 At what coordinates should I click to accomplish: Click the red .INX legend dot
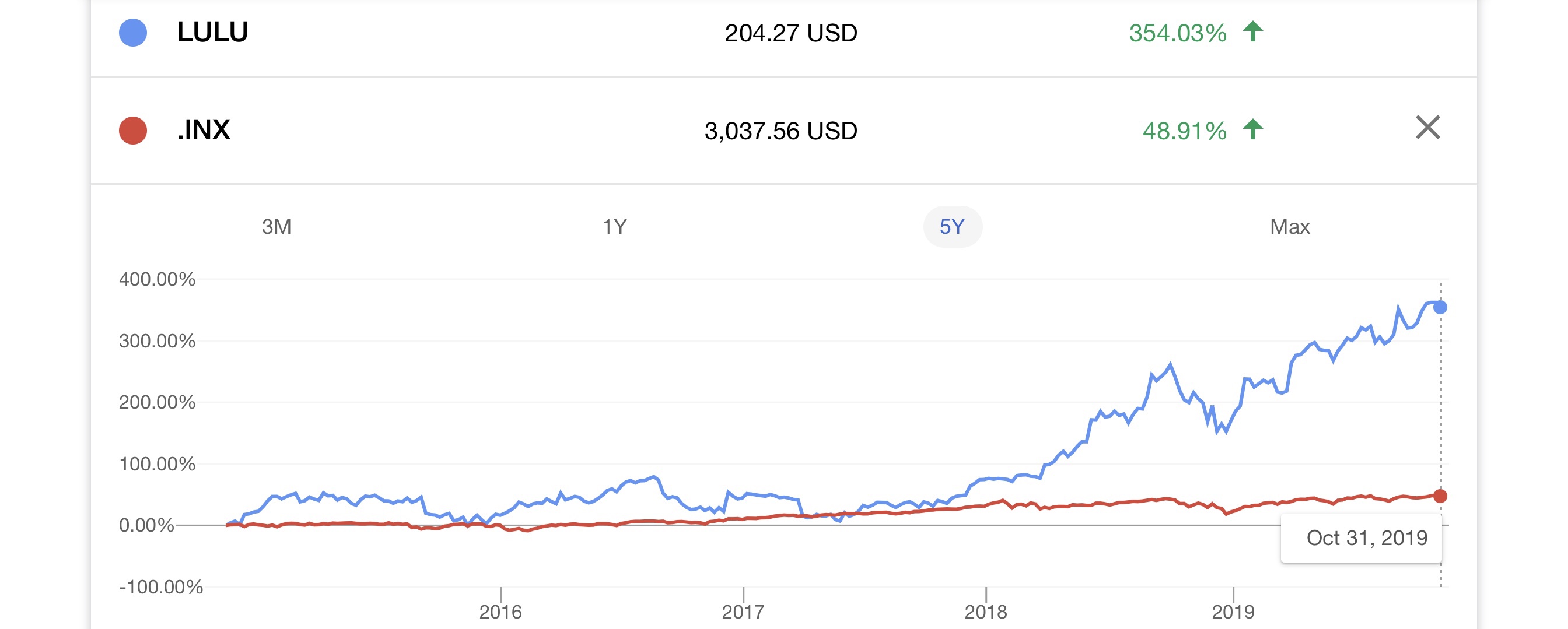132,130
